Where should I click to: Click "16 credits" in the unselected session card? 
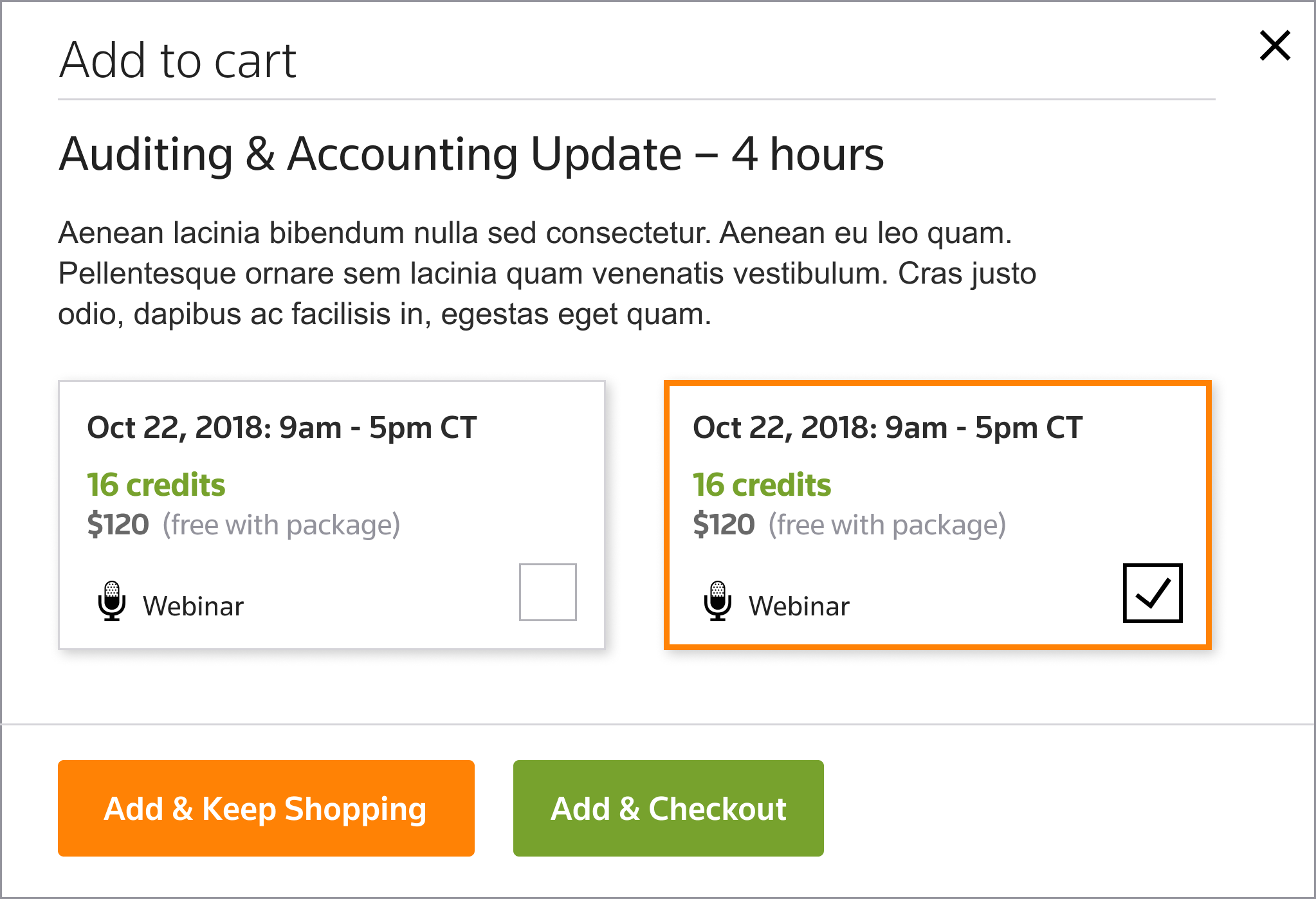pyautogui.click(x=156, y=485)
